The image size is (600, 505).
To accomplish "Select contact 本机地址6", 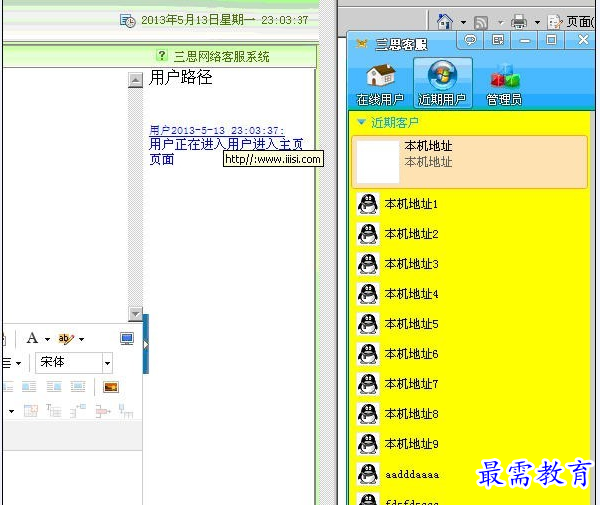I will tap(470, 354).
